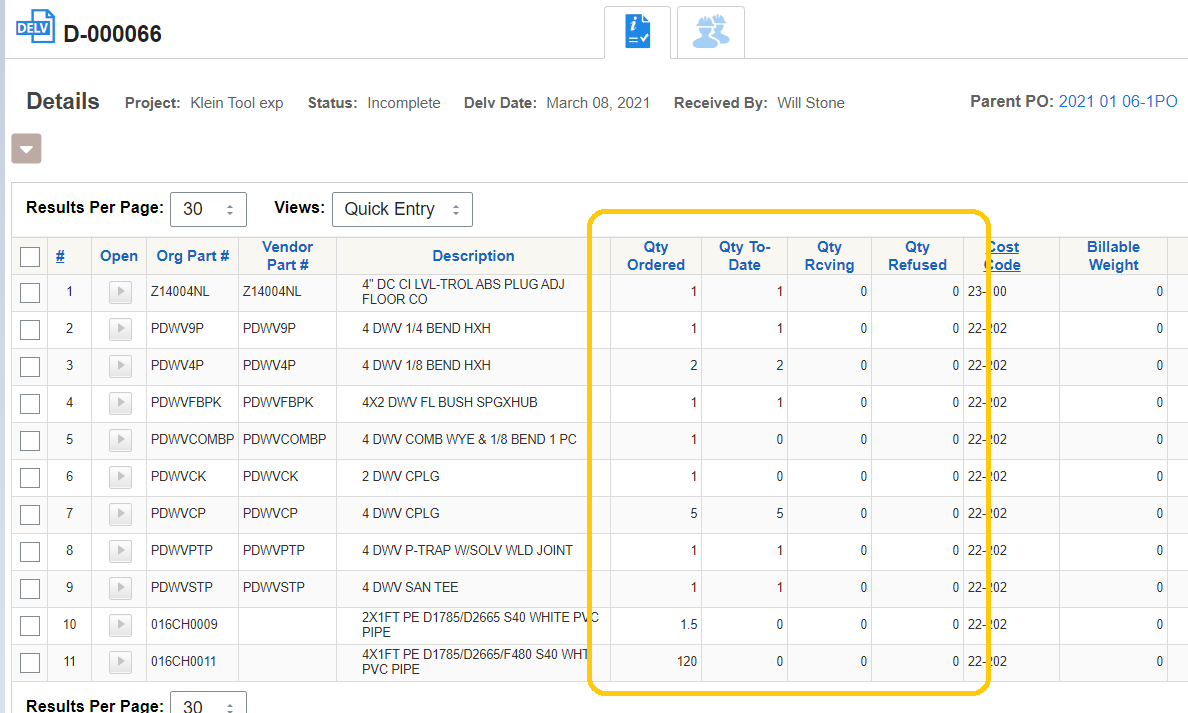Screen dimensions: 1188x713
Task: Click the Open column header
Action: click(119, 256)
